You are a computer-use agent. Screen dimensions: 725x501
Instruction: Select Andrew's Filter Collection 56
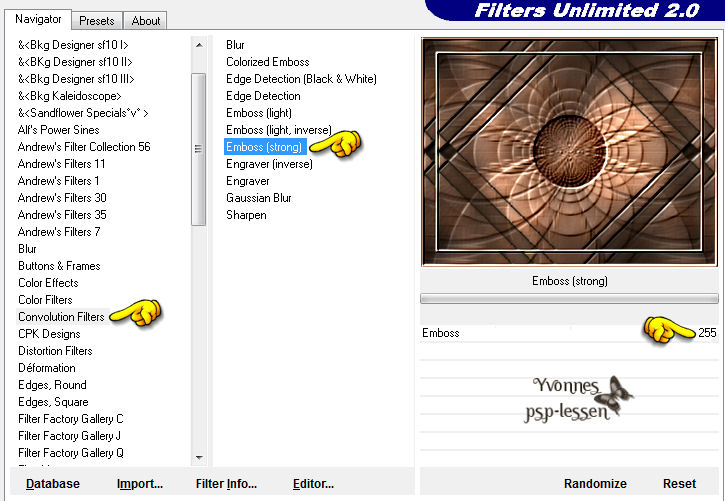pyautogui.click(x=84, y=147)
